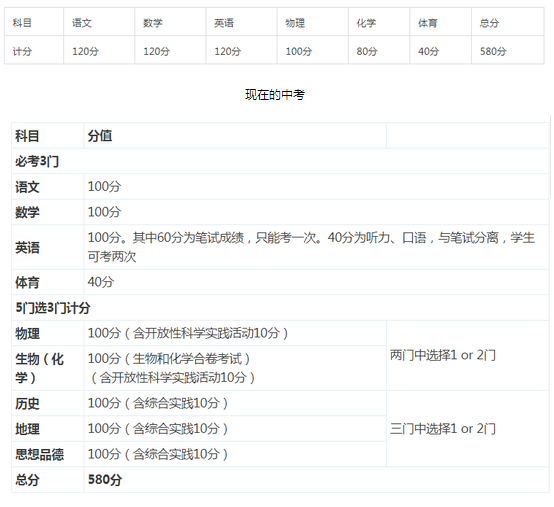
Task: Click the 化学 header in top table
Action: coord(366,23)
